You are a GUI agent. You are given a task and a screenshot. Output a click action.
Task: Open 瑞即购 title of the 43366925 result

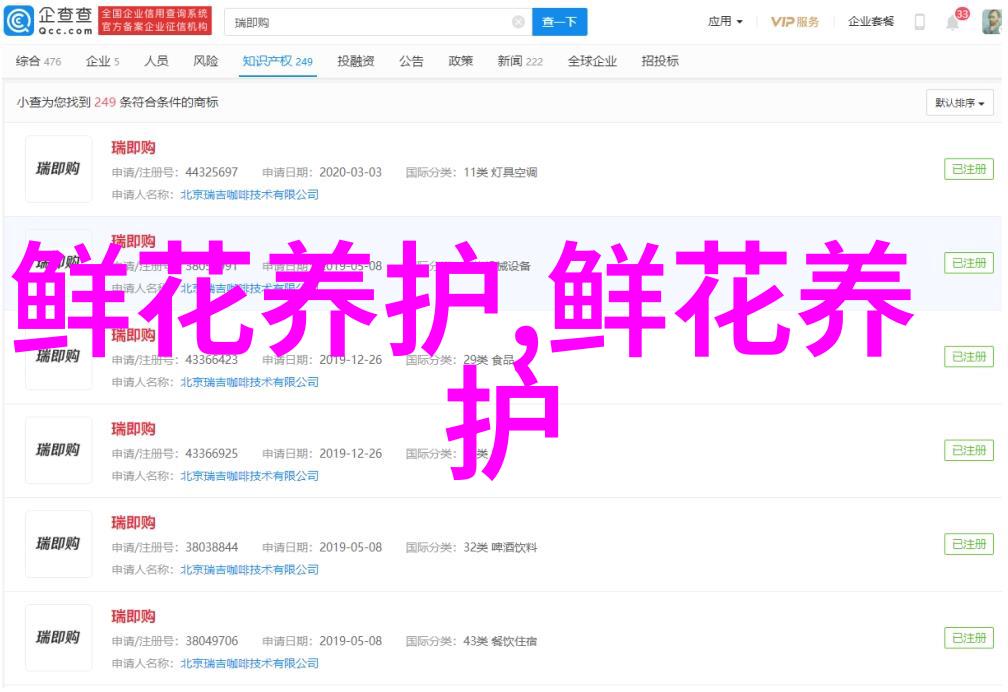tap(133, 429)
